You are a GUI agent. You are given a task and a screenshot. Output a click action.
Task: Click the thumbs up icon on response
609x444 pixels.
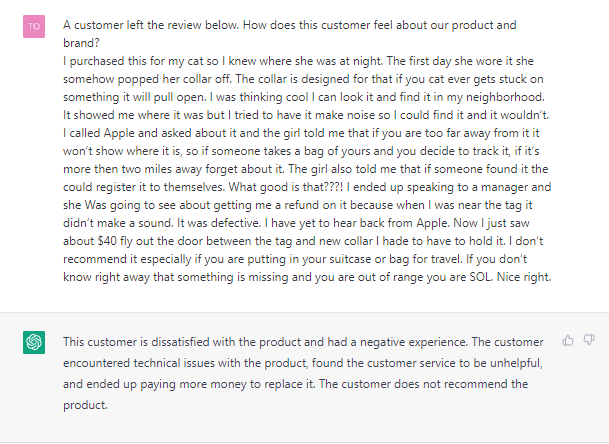[x=568, y=340]
